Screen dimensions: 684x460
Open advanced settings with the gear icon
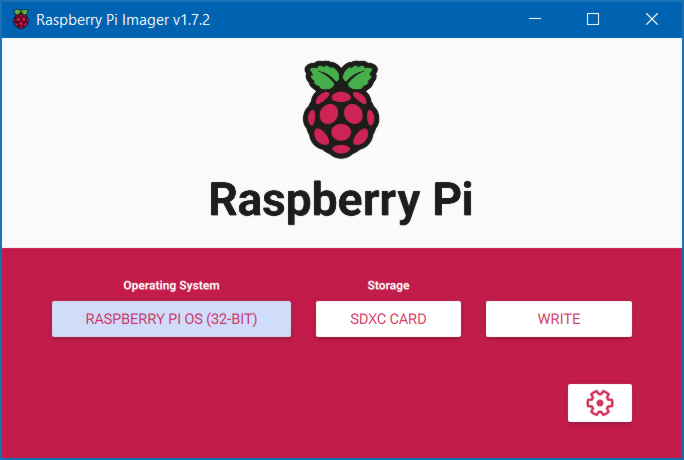pyautogui.click(x=599, y=402)
